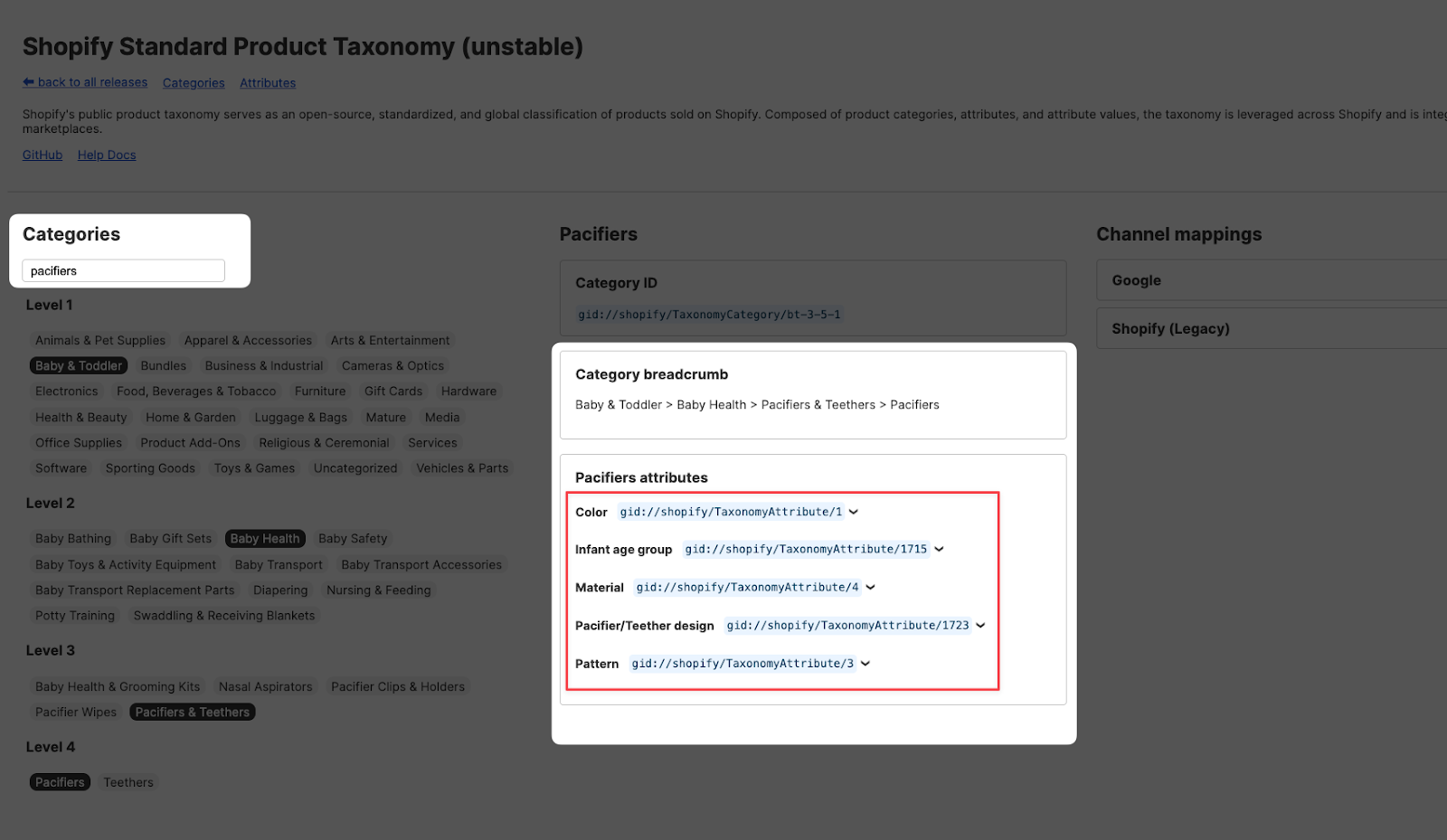
Task: Open the Attributes navigation link
Action: click(x=268, y=83)
